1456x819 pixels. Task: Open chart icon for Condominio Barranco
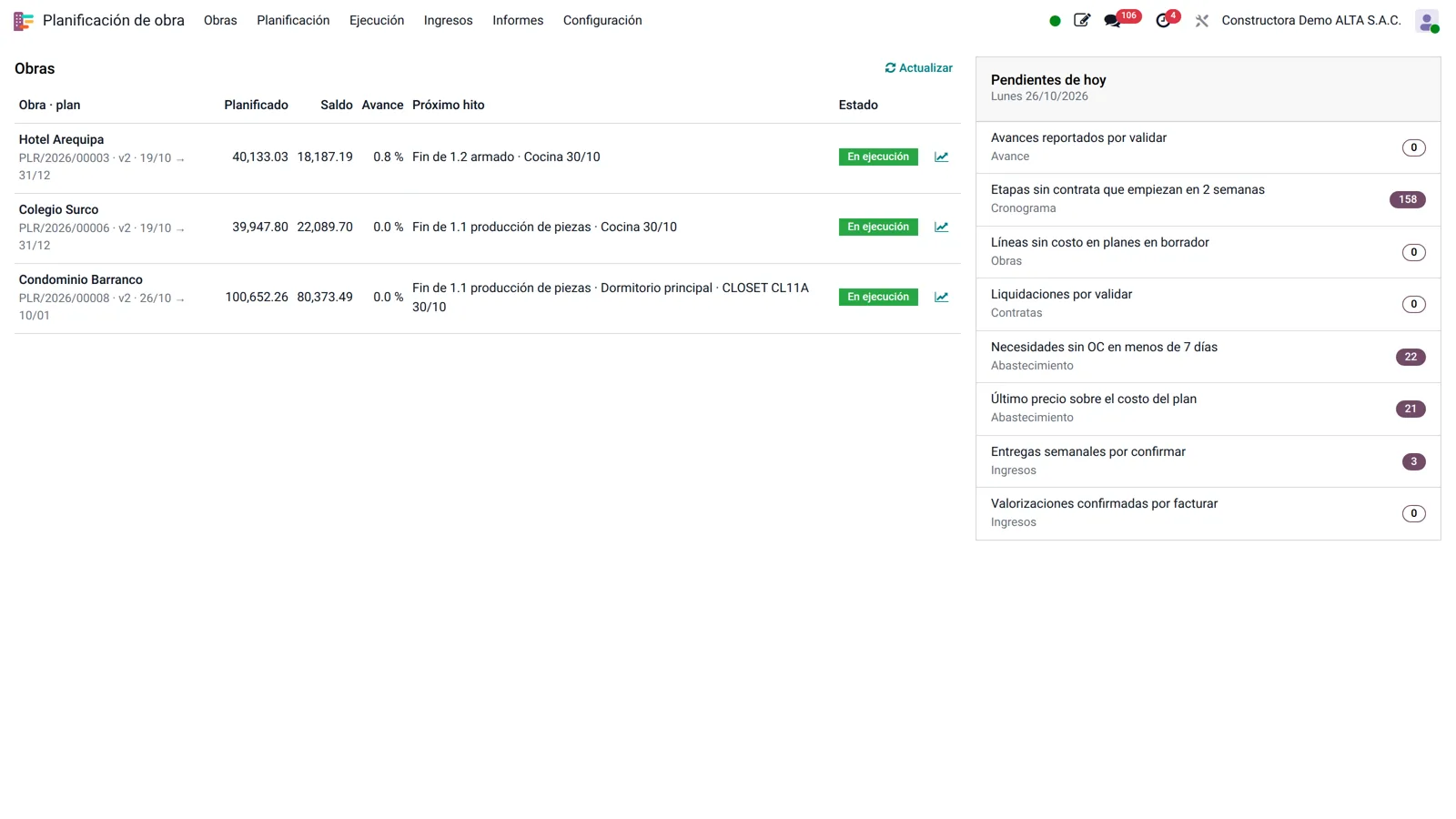(942, 298)
